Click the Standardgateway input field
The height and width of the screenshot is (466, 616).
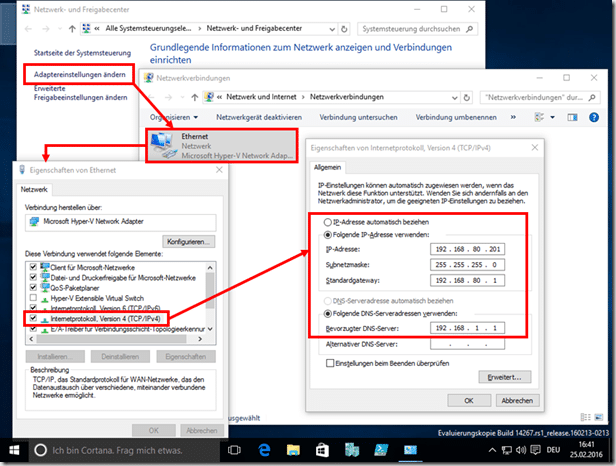tap(468, 281)
